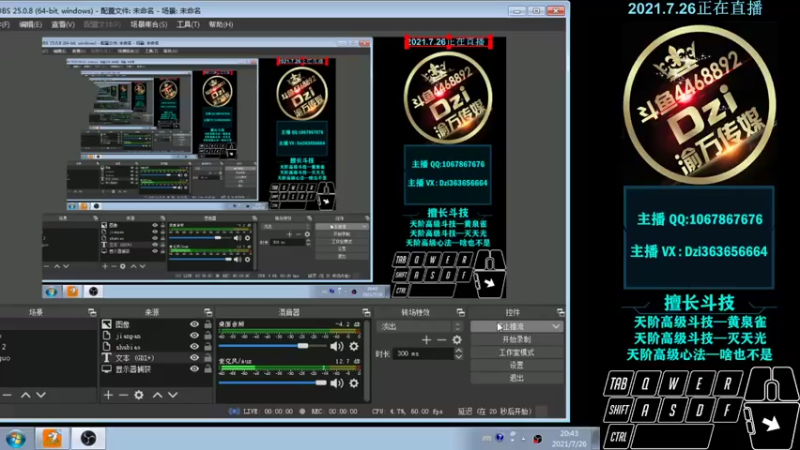Hide the 显示器捕获 source
This screenshot has width=800, height=450.
pyautogui.click(x=194, y=369)
